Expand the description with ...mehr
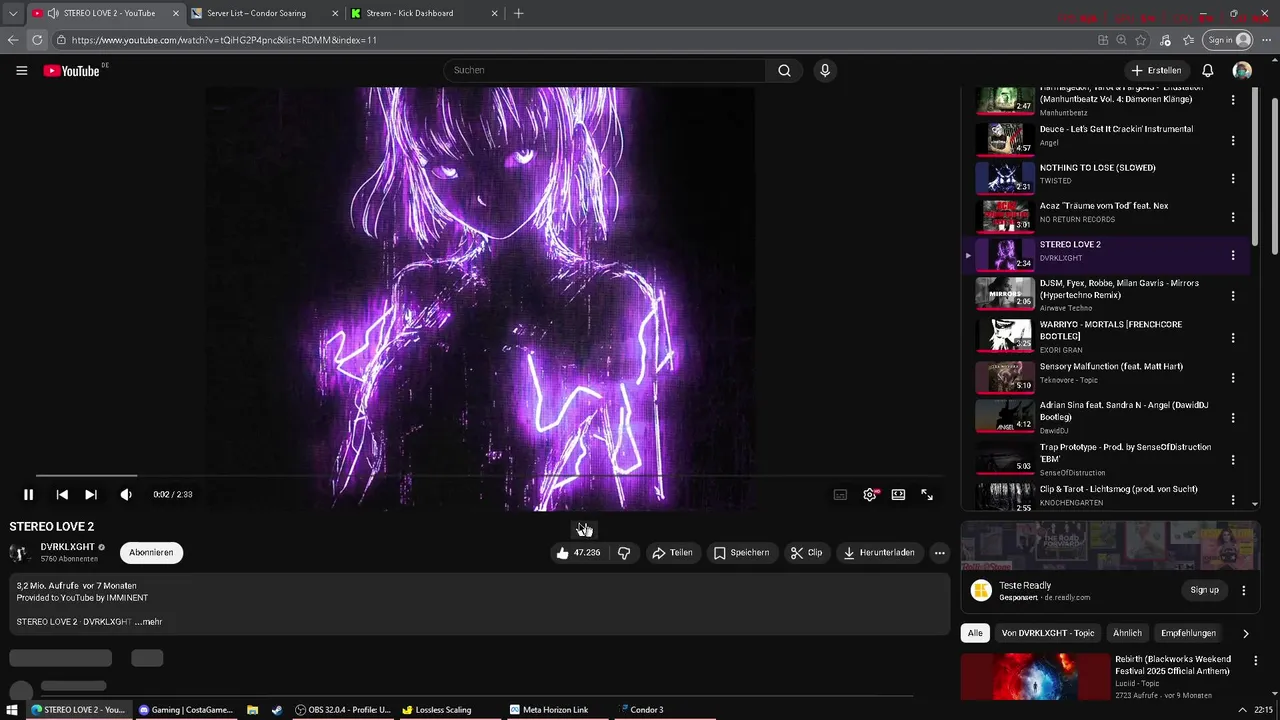1280x720 pixels. [x=148, y=621]
